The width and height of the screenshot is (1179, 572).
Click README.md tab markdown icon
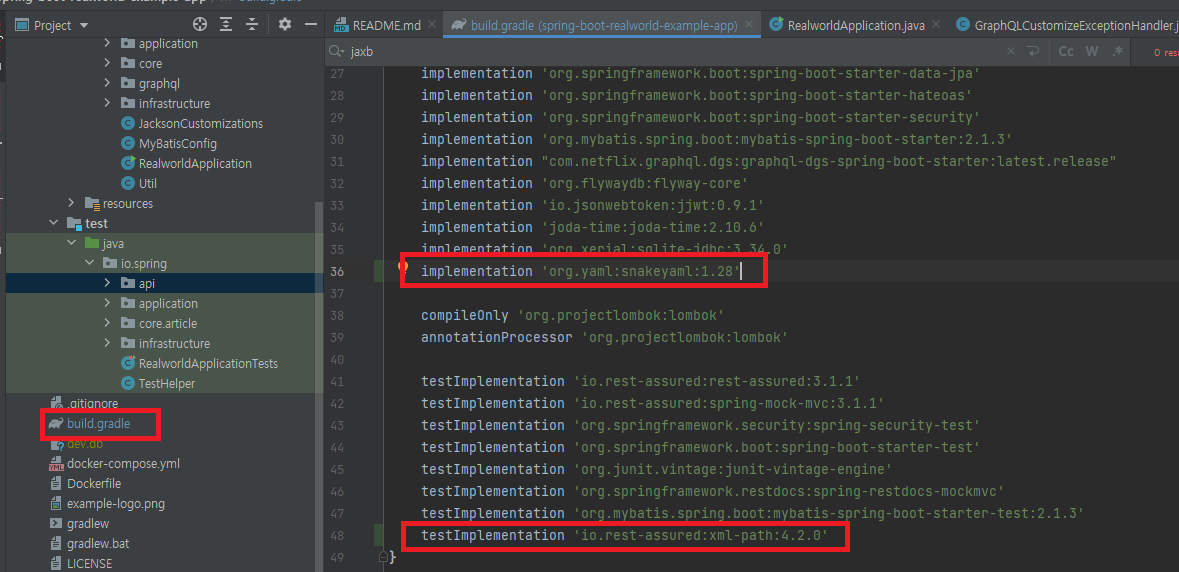pyautogui.click(x=341, y=25)
